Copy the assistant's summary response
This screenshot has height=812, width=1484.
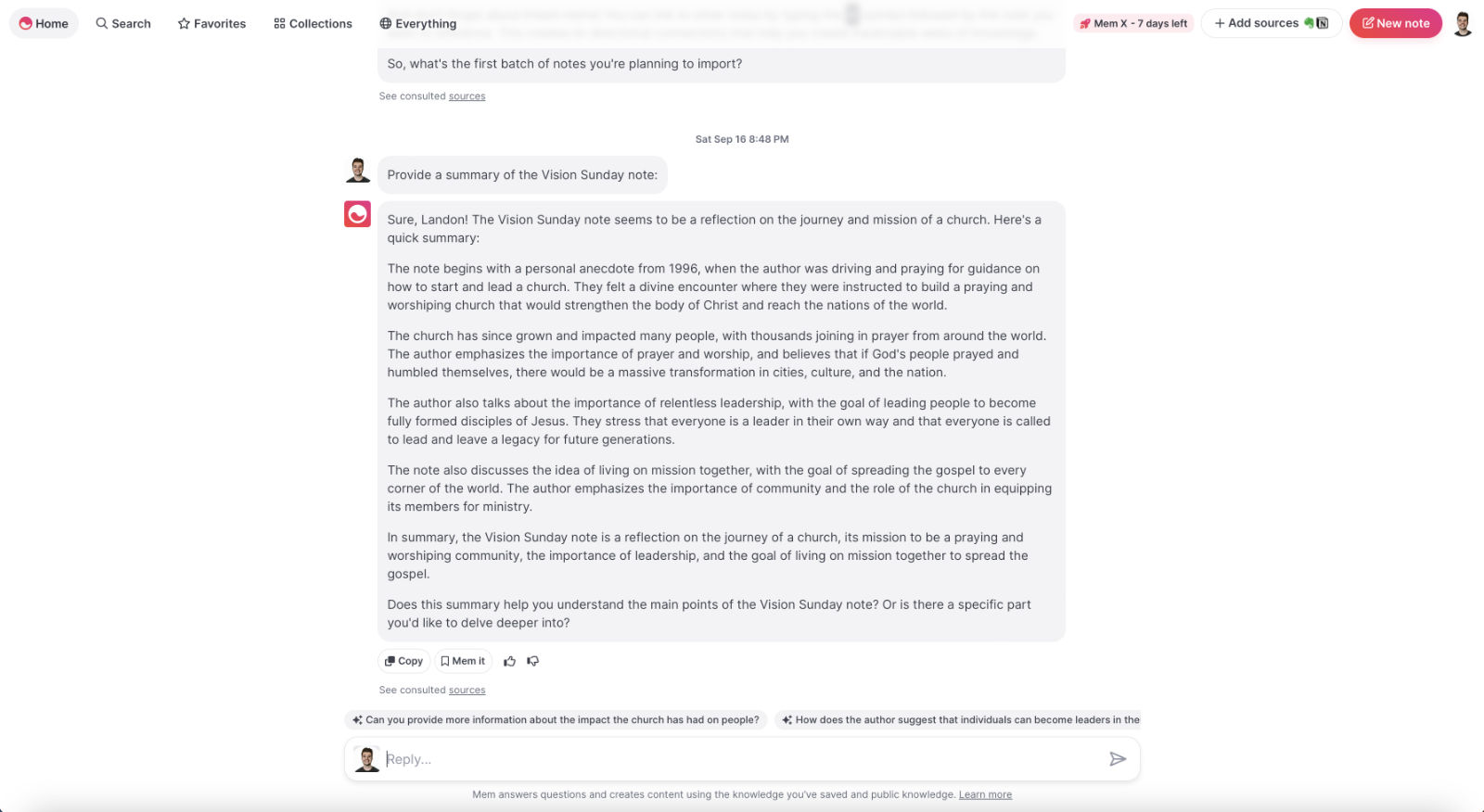(403, 661)
